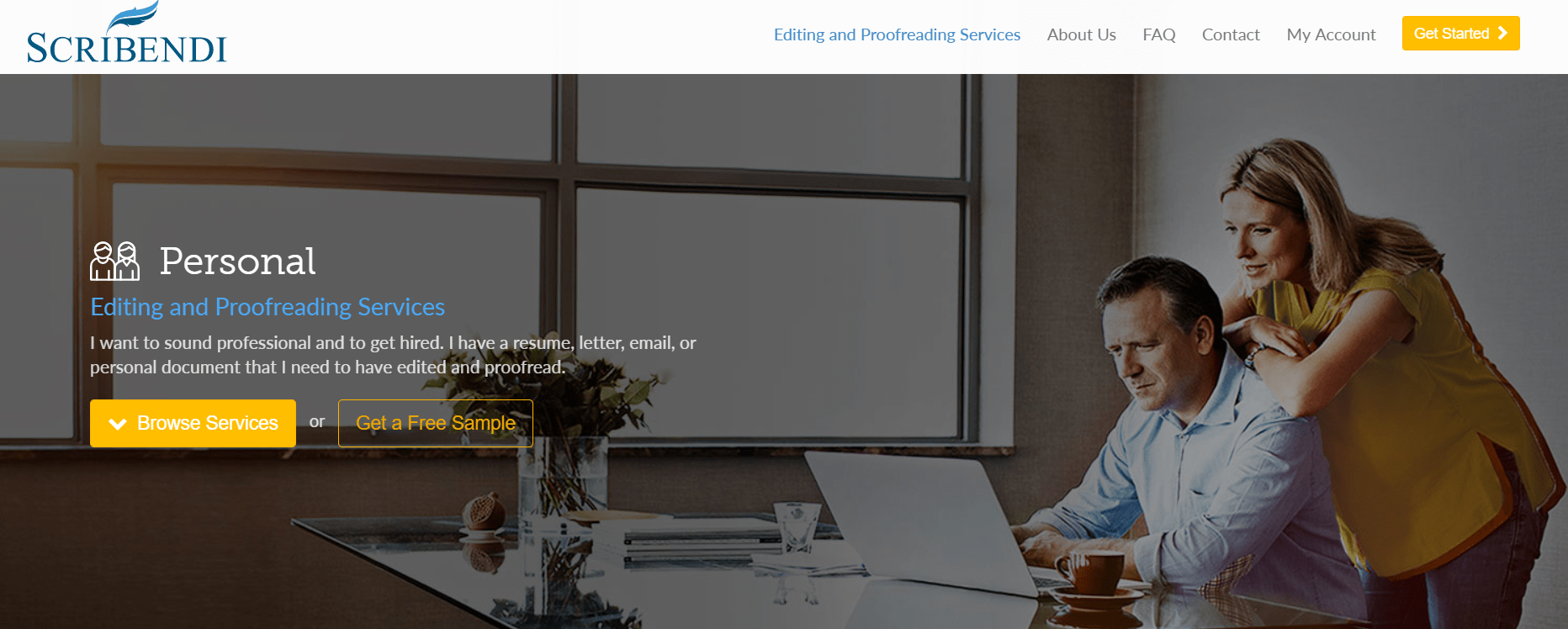Viewport: 1568px width, 629px height.
Task: Click the resume description paragraph
Action: 393,355
